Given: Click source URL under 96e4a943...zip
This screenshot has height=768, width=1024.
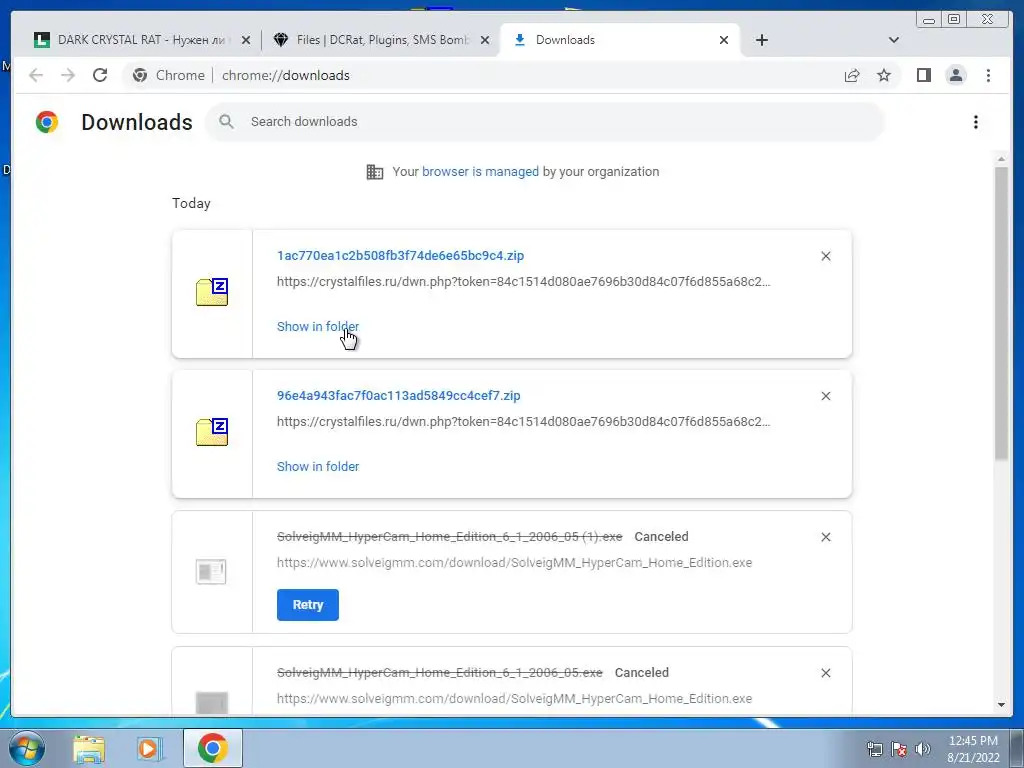Looking at the screenshot, I should click(524, 421).
